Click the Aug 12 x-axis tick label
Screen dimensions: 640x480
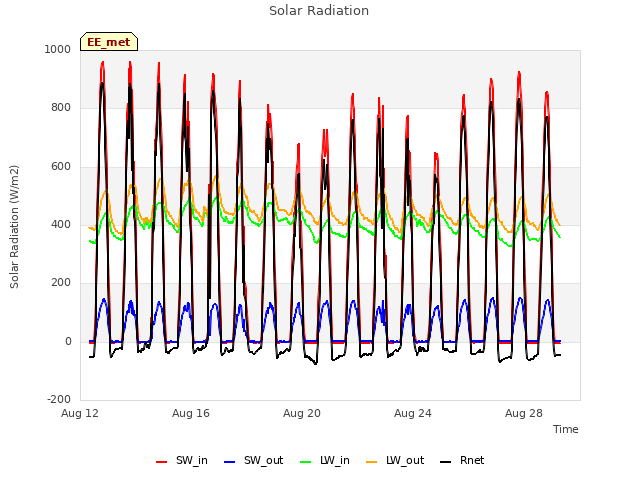[x=80, y=413]
